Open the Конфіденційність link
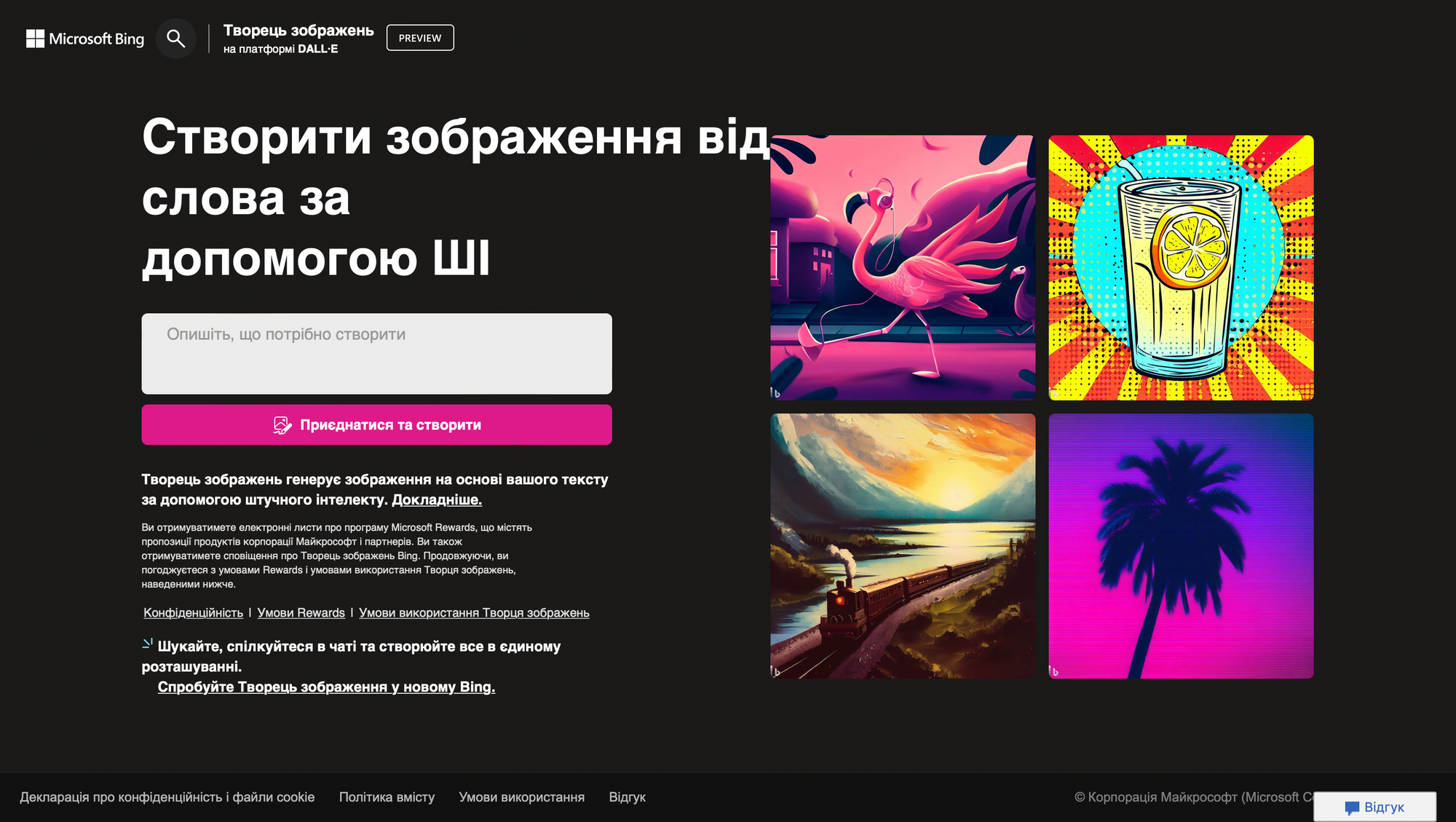The height and width of the screenshot is (822, 1456). point(193,613)
